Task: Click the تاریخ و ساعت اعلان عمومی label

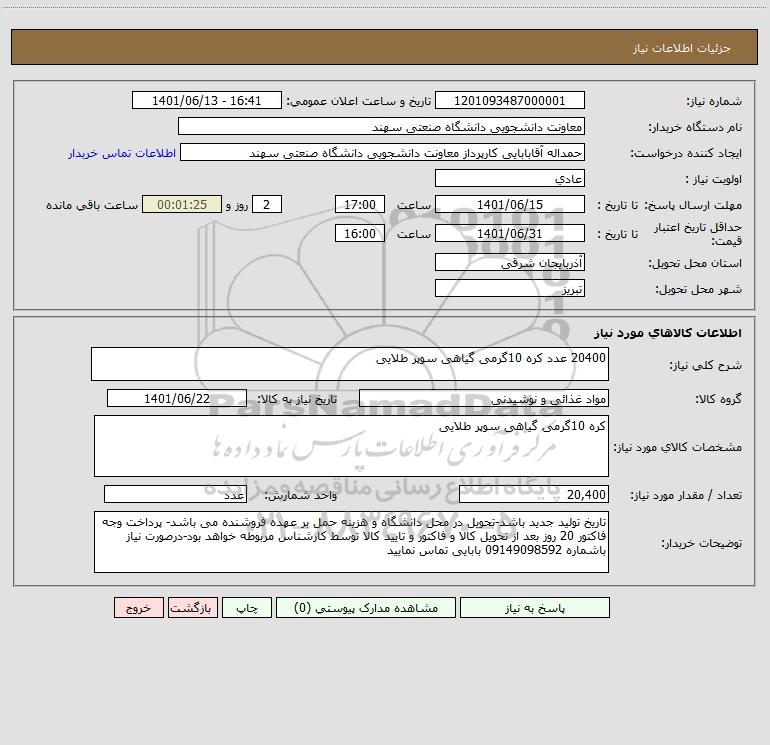Action: pos(358,101)
